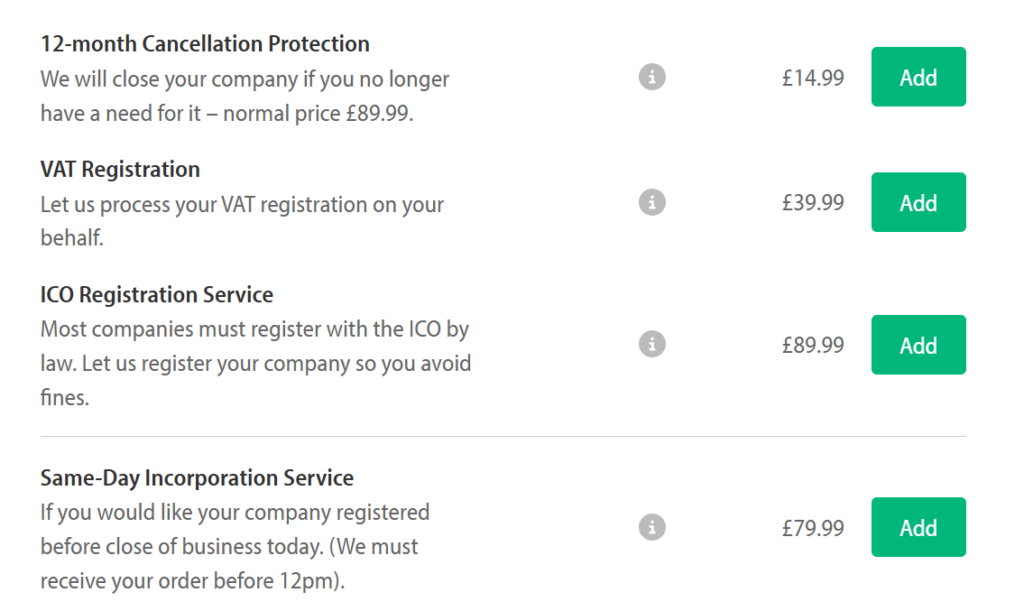
Task: Click the info icon for Same-Day Incorporation Service
Action: coord(651,527)
